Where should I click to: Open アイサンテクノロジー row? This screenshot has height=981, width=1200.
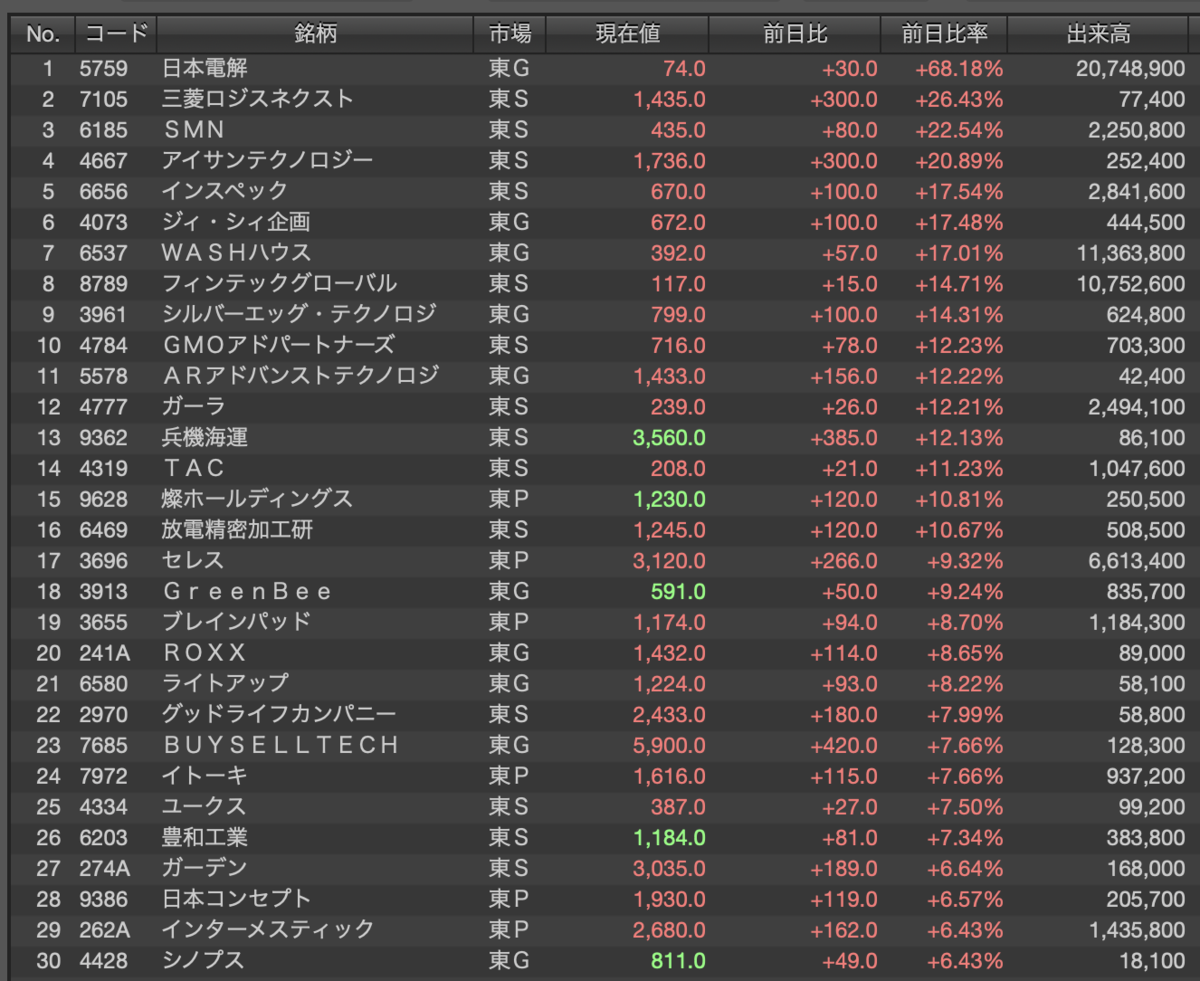coord(600,160)
